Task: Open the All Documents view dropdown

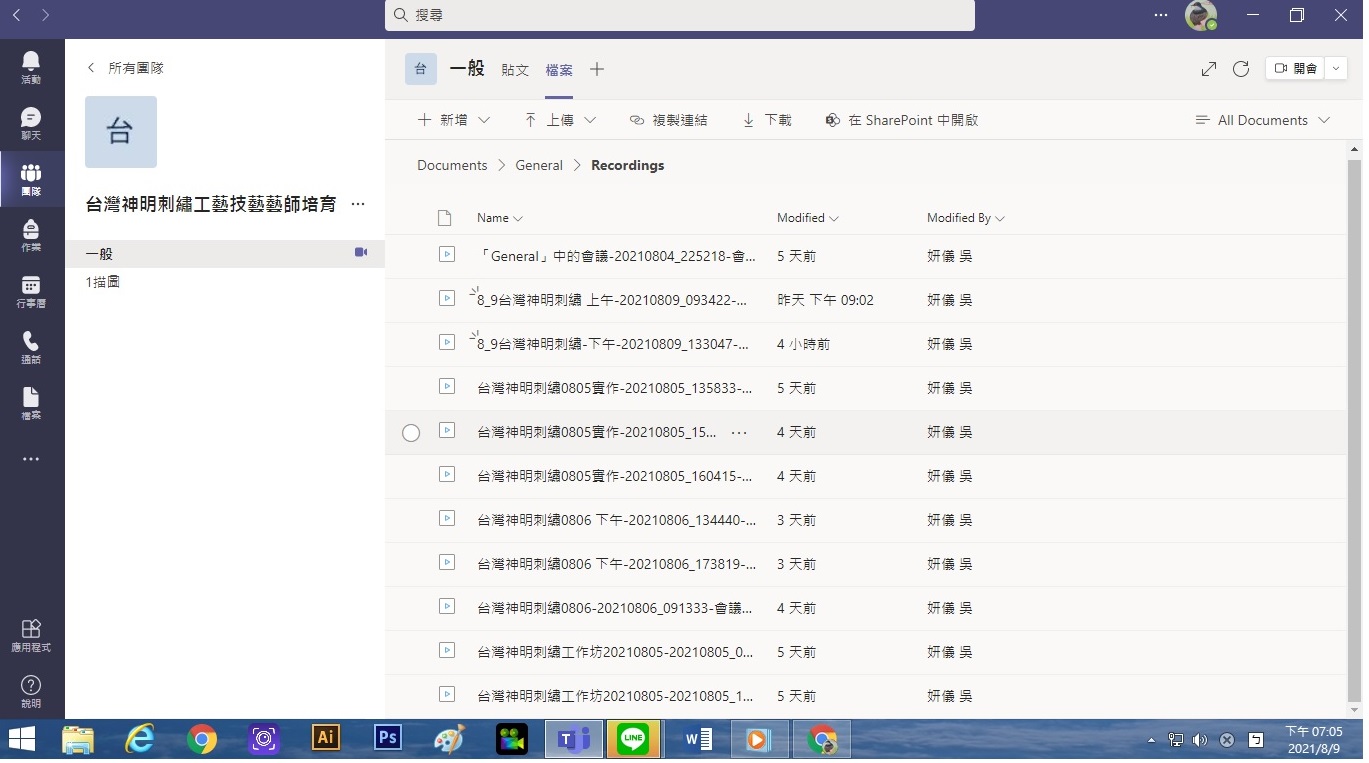Action: (x=1263, y=120)
